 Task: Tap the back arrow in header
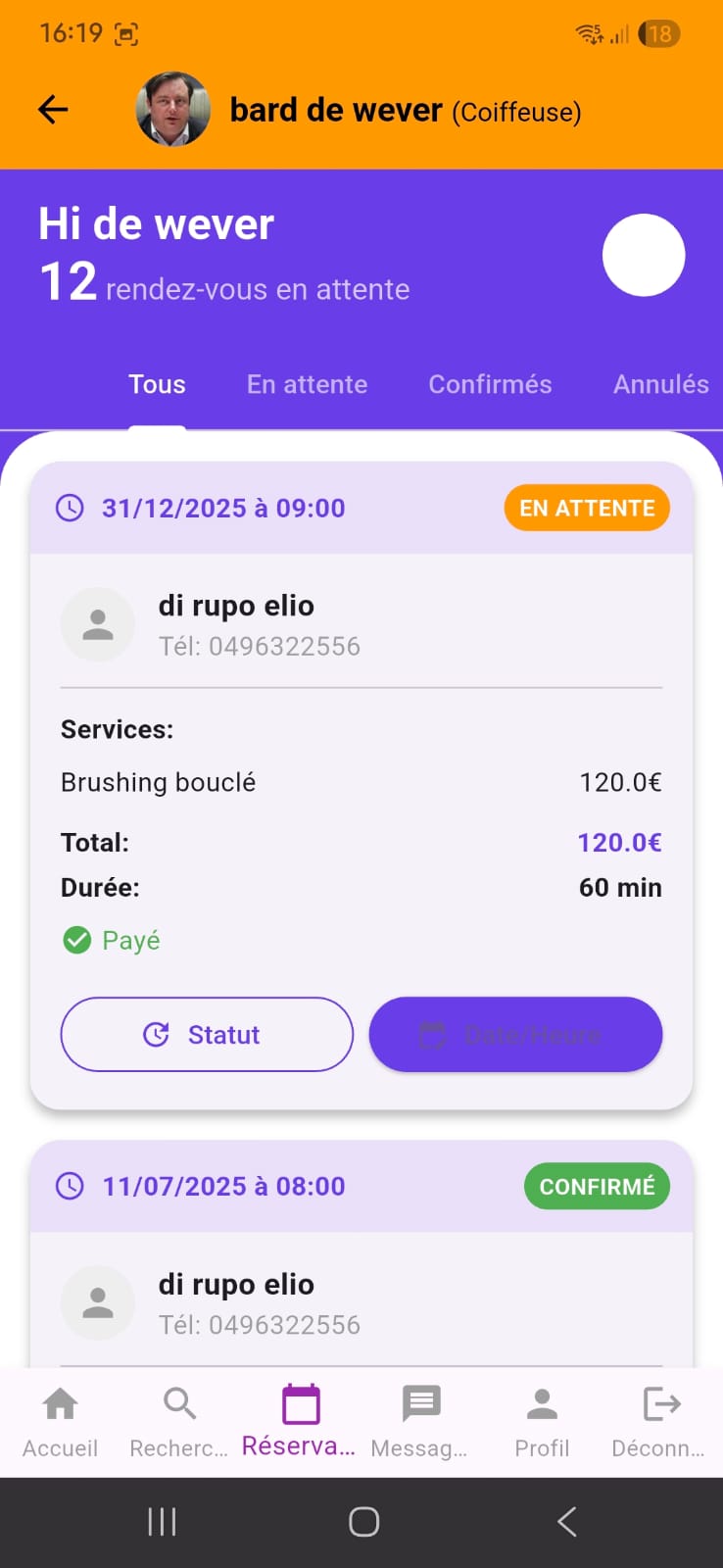pyautogui.click(x=53, y=110)
